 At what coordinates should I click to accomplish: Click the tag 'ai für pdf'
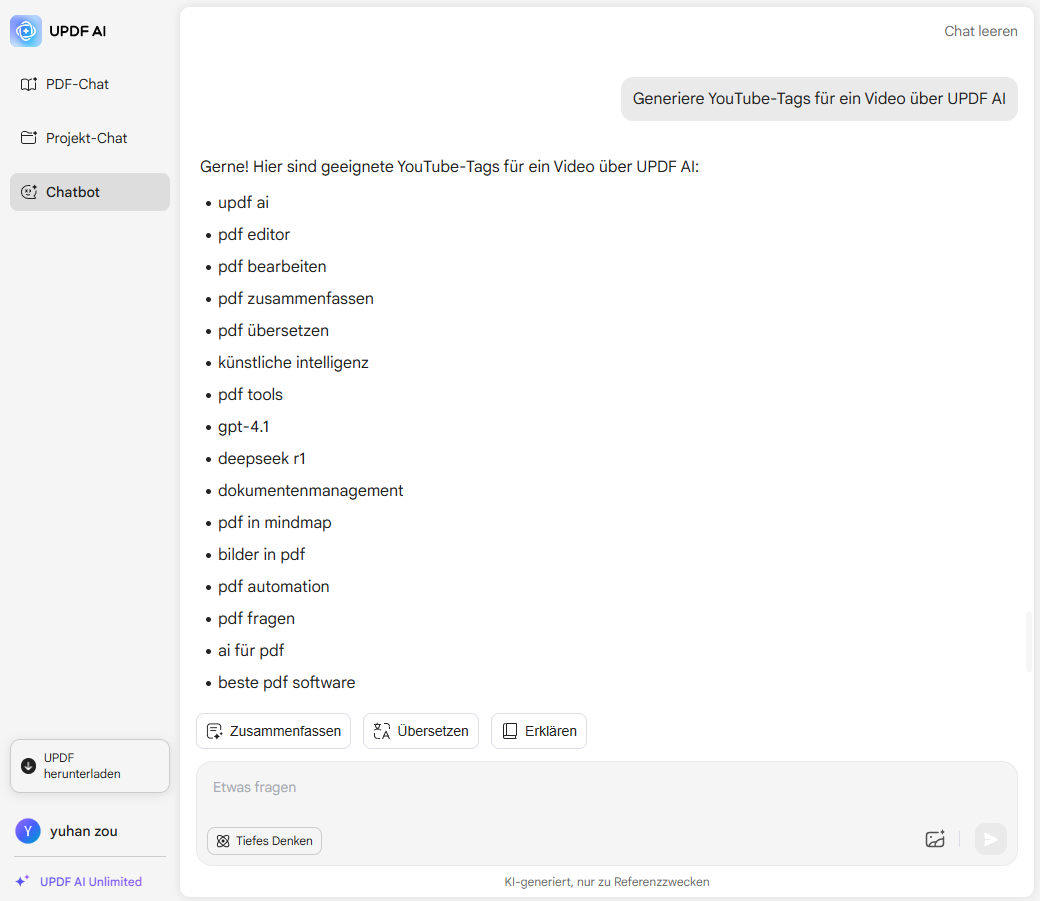point(251,650)
